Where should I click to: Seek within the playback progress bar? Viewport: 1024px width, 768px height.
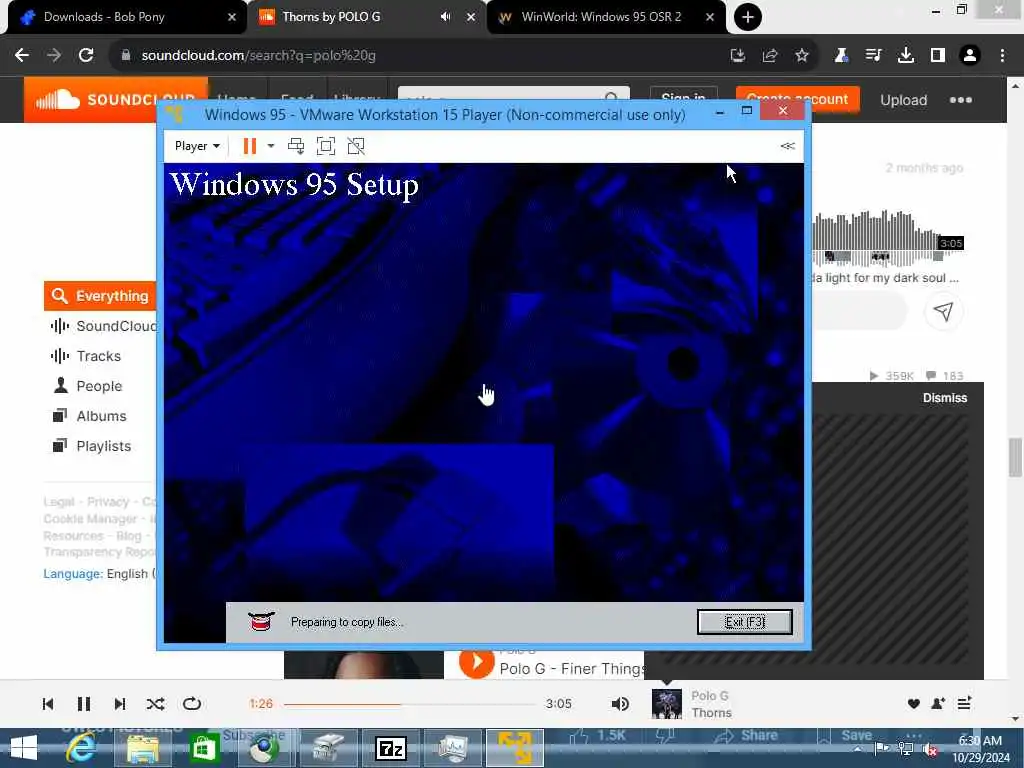(409, 704)
